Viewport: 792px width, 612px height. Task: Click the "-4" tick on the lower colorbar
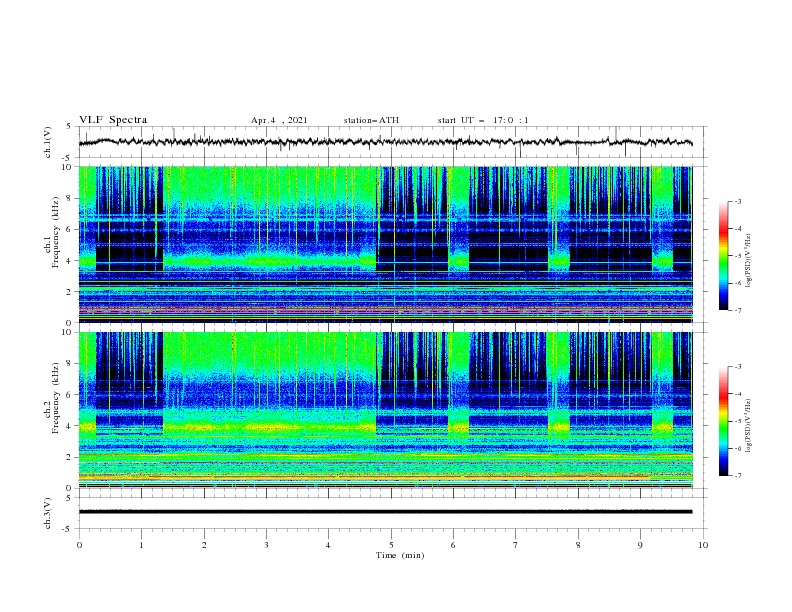click(737, 394)
